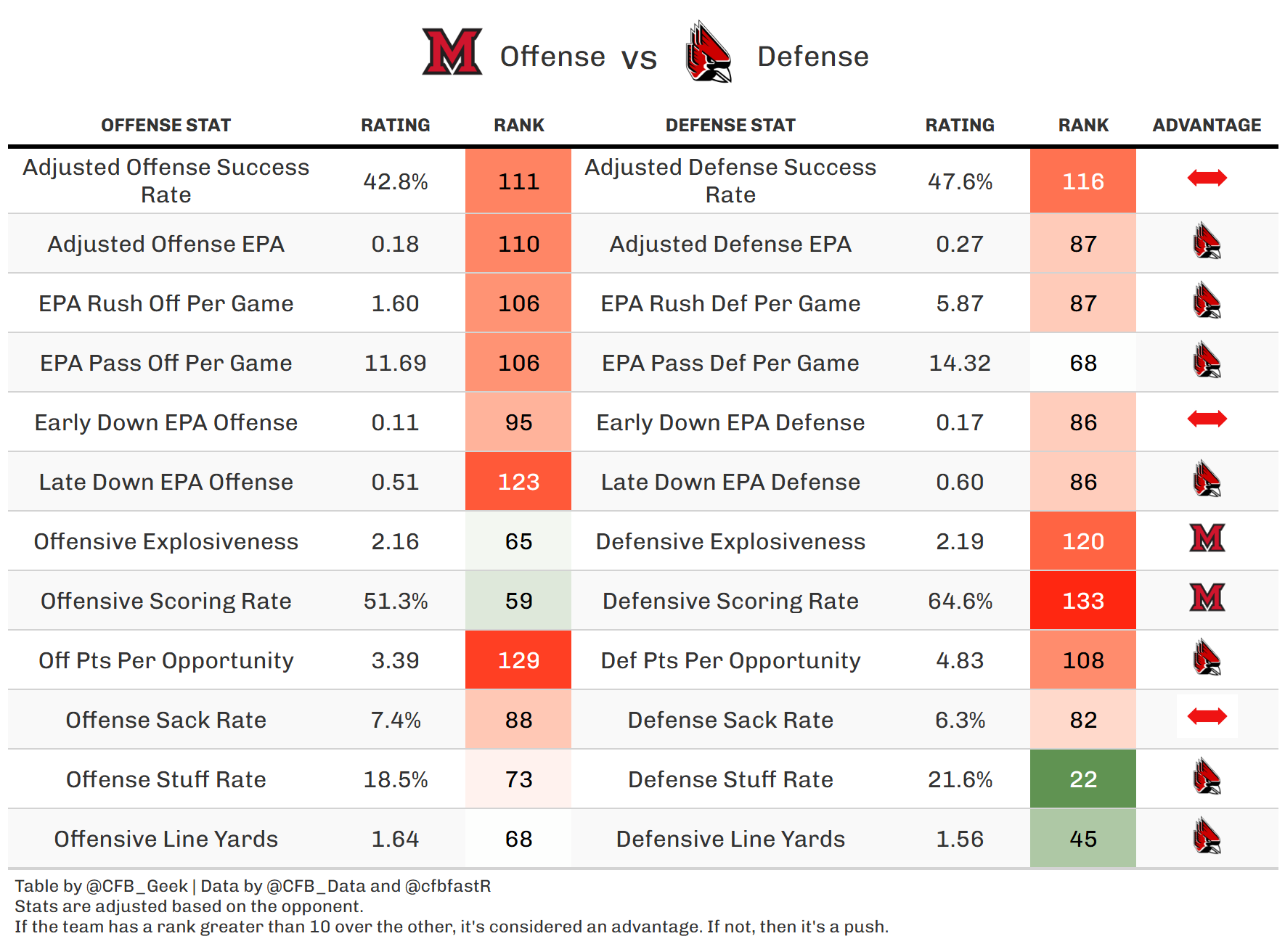The image size is (1285, 952).
Task: Click the Miami M logo in the title
Action: point(452,52)
